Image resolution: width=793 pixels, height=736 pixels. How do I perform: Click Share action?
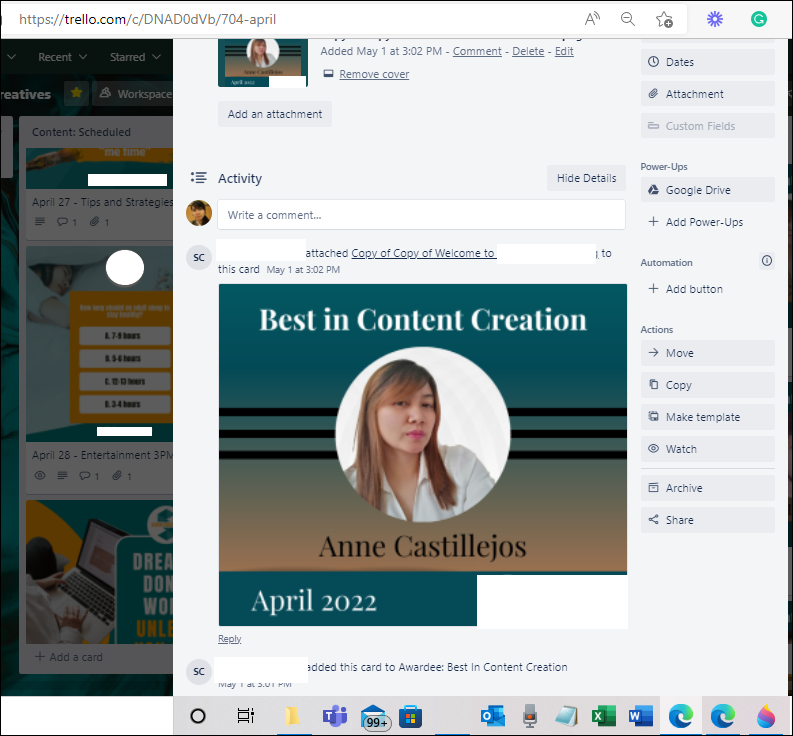(x=708, y=519)
